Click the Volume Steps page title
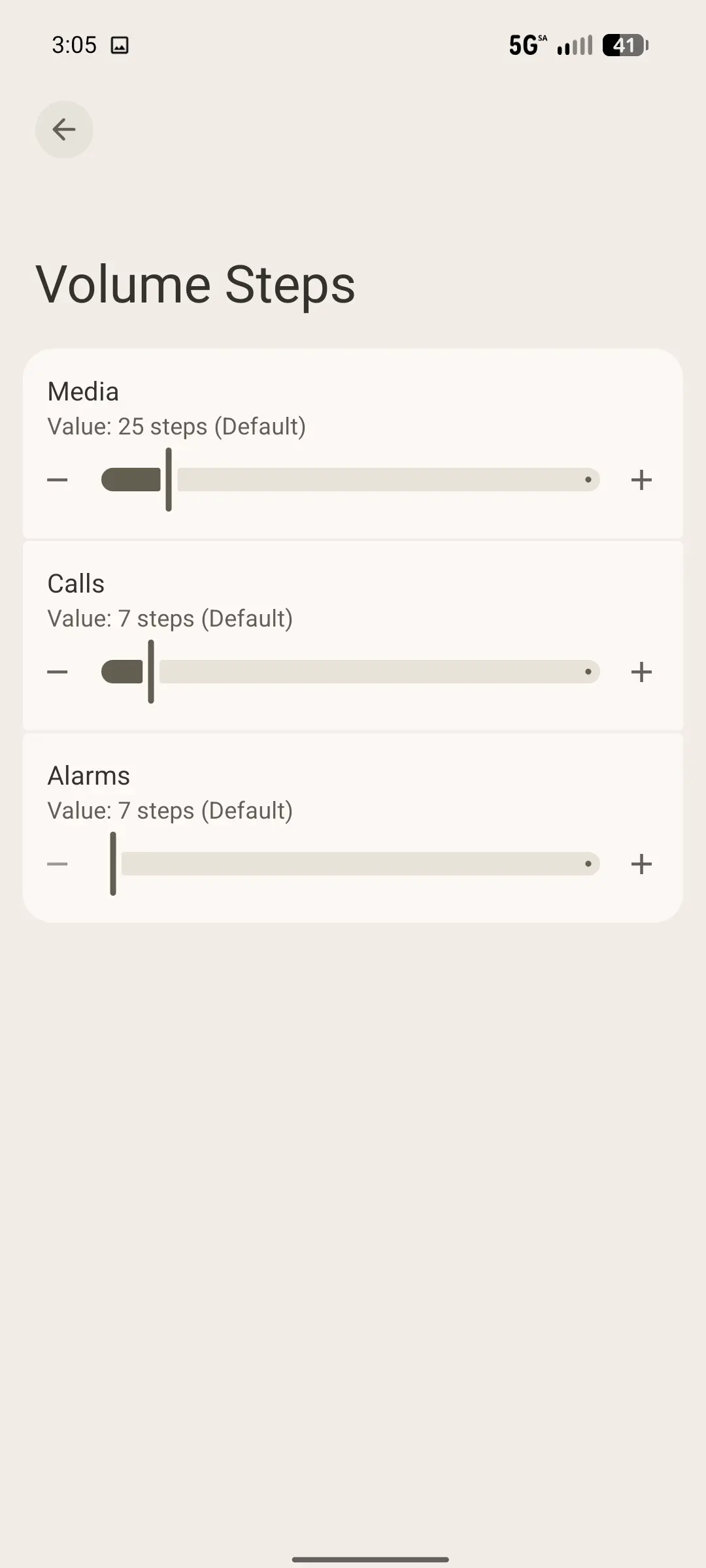The image size is (706, 1568). click(x=195, y=285)
